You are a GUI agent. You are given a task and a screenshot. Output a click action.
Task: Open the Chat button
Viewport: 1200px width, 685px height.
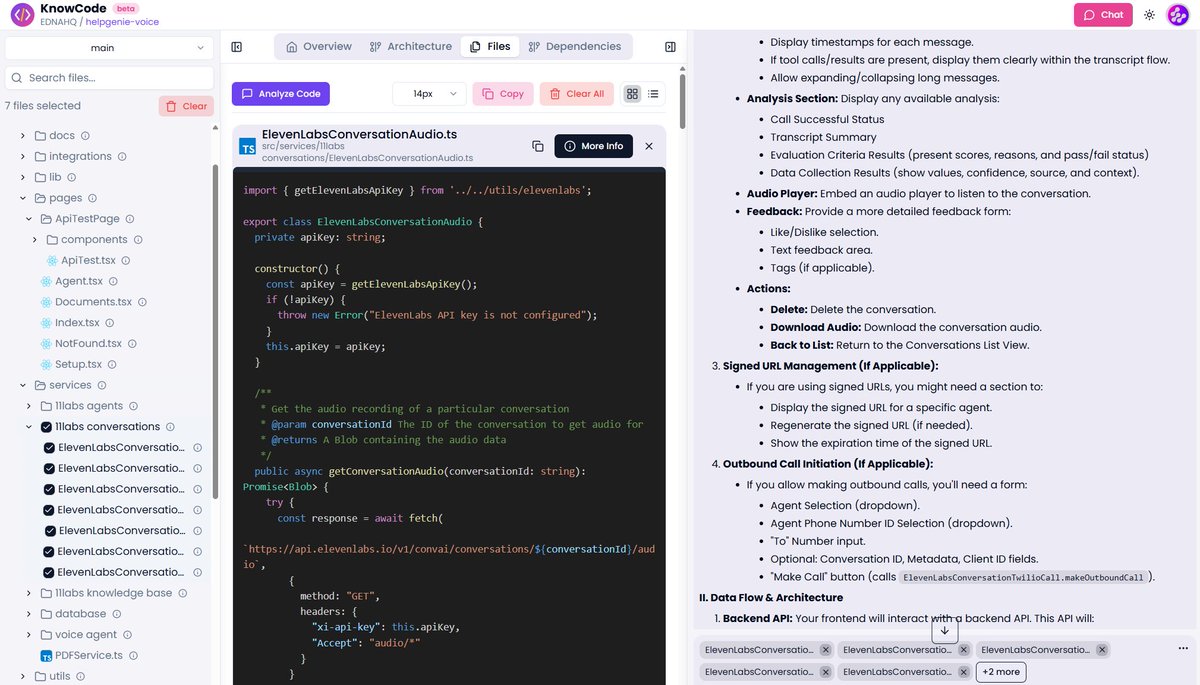coord(1103,15)
